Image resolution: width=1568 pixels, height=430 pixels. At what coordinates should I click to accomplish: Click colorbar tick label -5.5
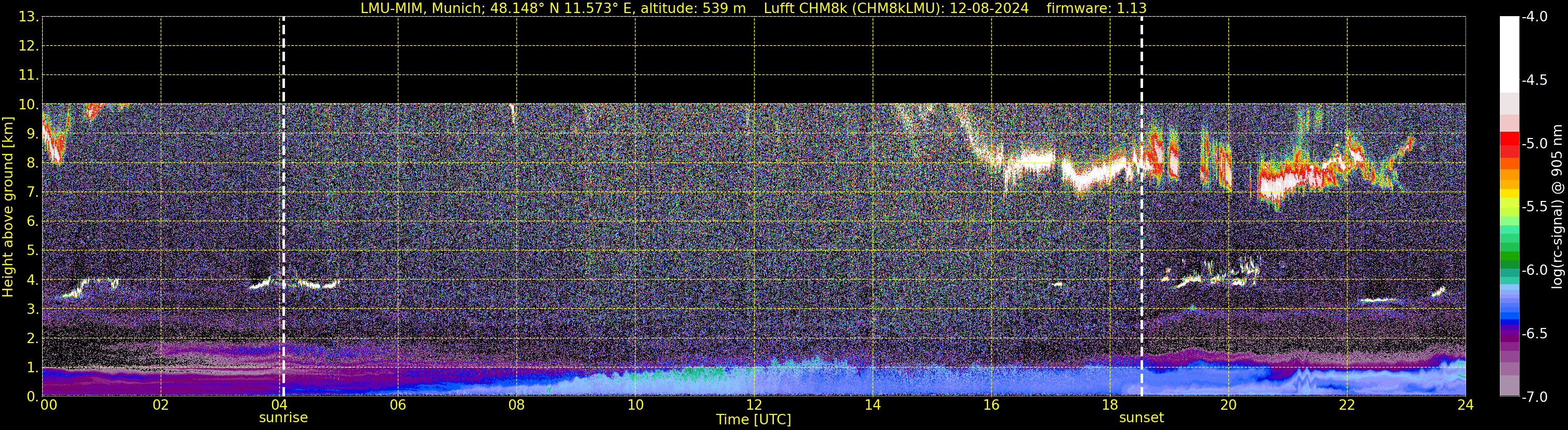pyautogui.click(x=1534, y=207)
